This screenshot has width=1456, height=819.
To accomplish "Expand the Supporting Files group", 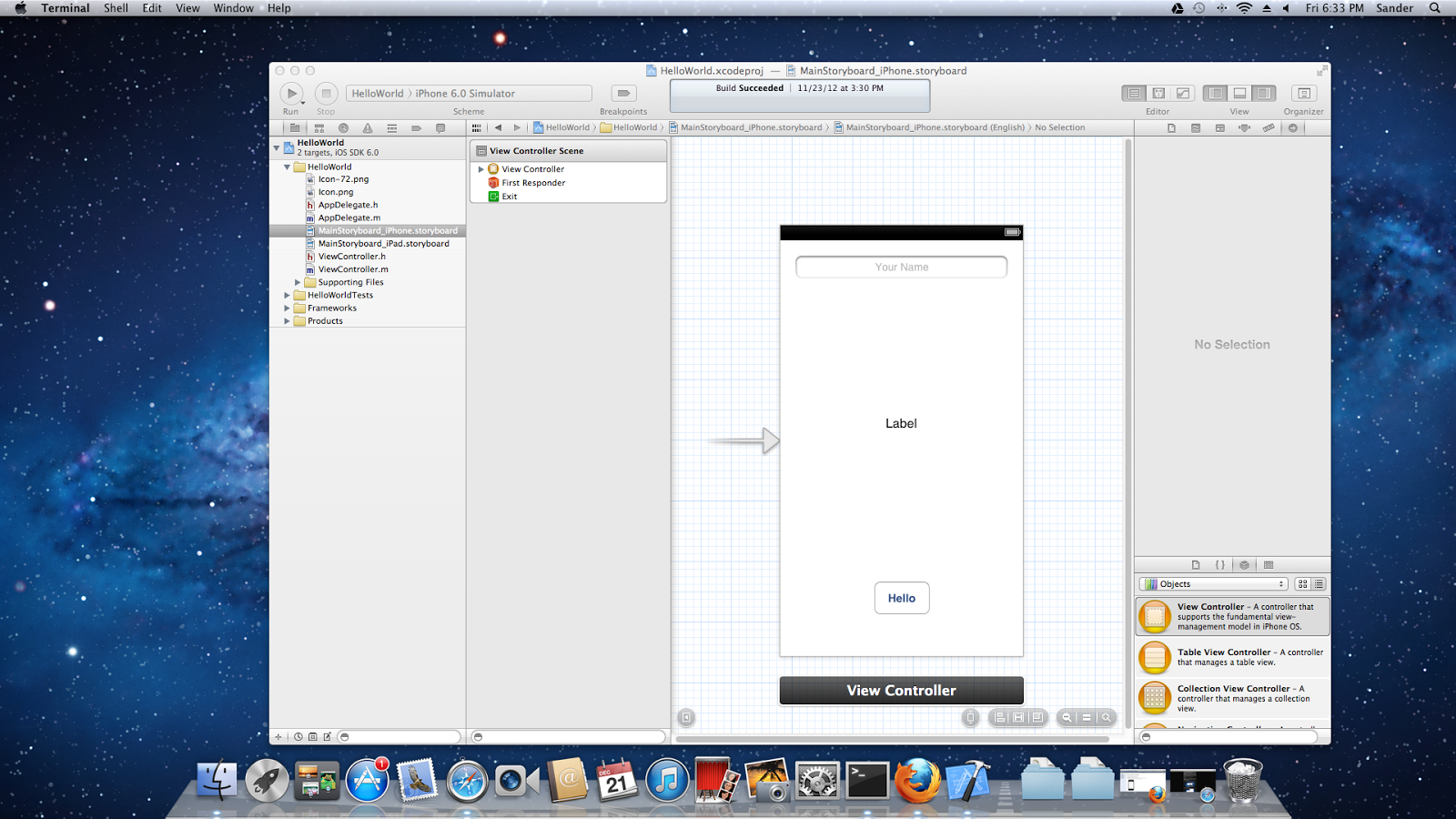I will point(298,282).
